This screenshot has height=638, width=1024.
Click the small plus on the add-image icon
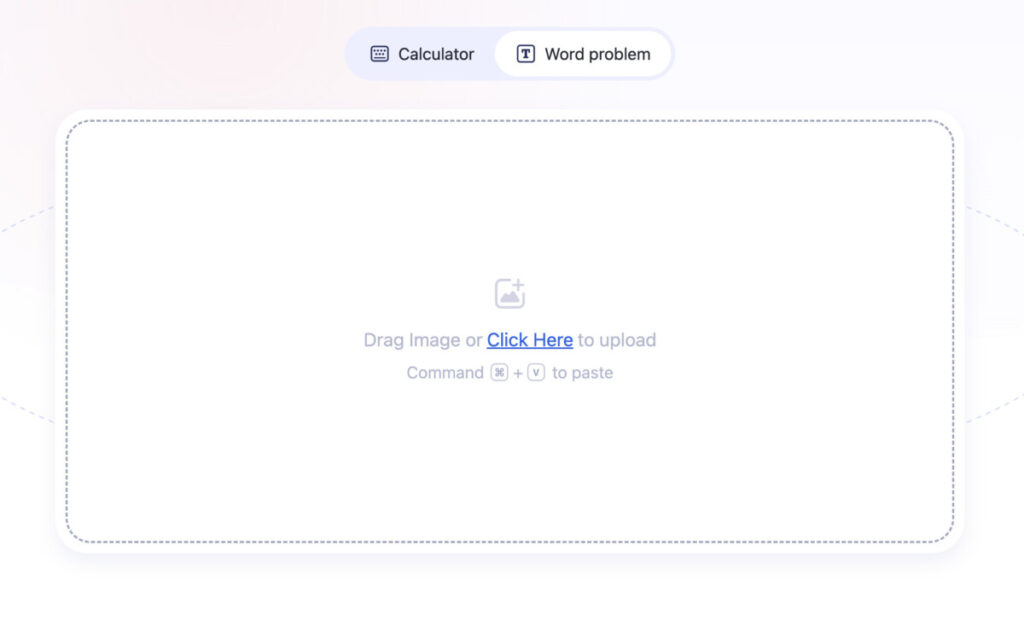coord(518,285)
